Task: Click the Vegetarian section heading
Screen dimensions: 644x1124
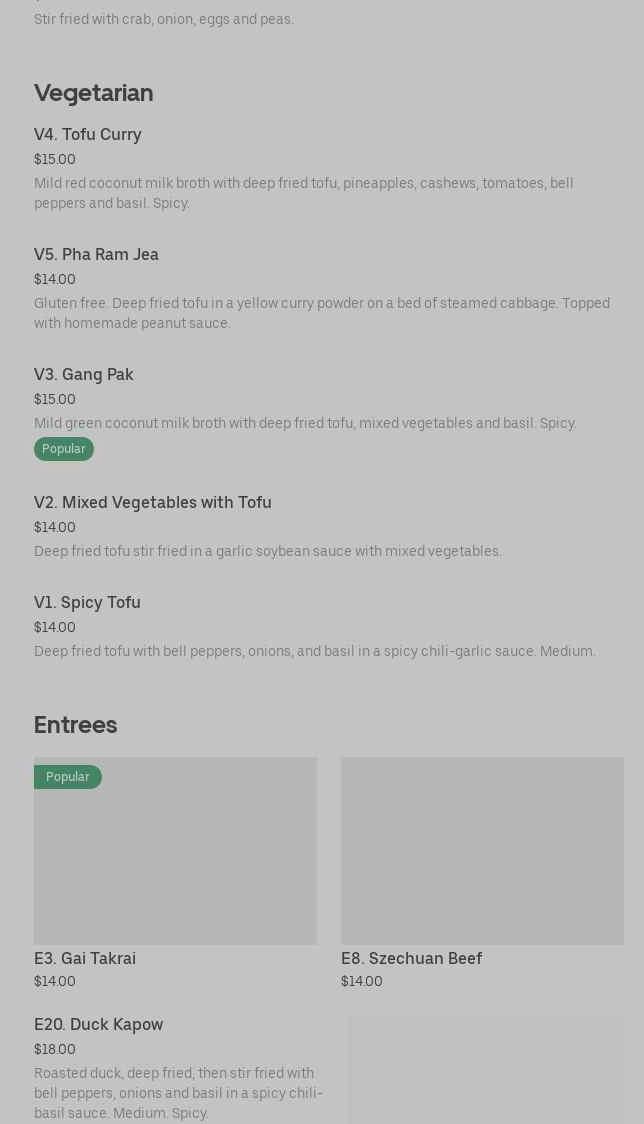Action: (x=94, y=93)
